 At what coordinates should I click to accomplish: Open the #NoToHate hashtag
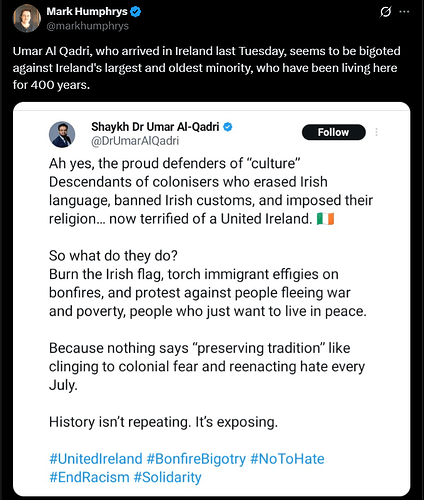tap(287, 459)
